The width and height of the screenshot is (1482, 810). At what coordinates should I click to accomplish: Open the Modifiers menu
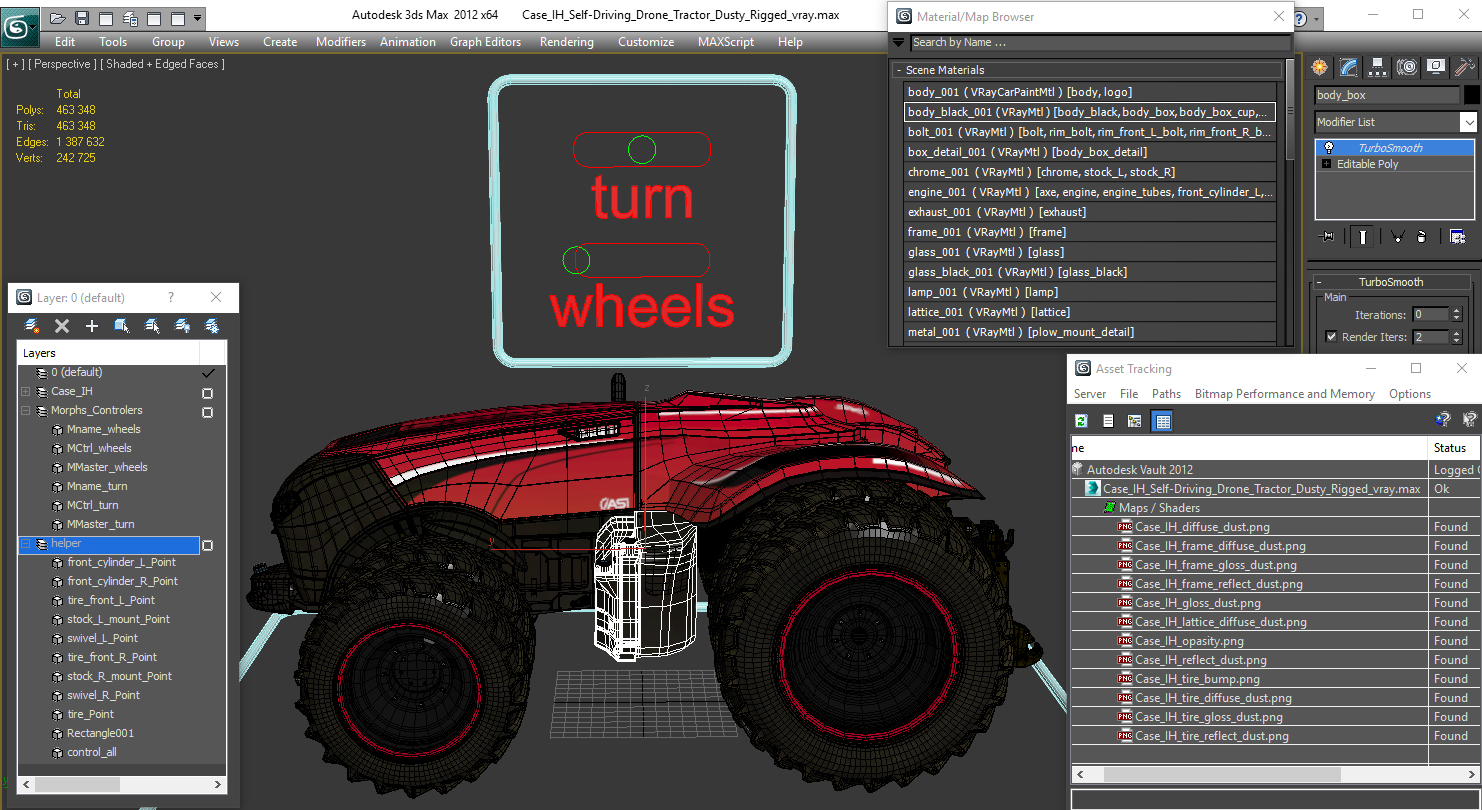(x=341, y=42)
